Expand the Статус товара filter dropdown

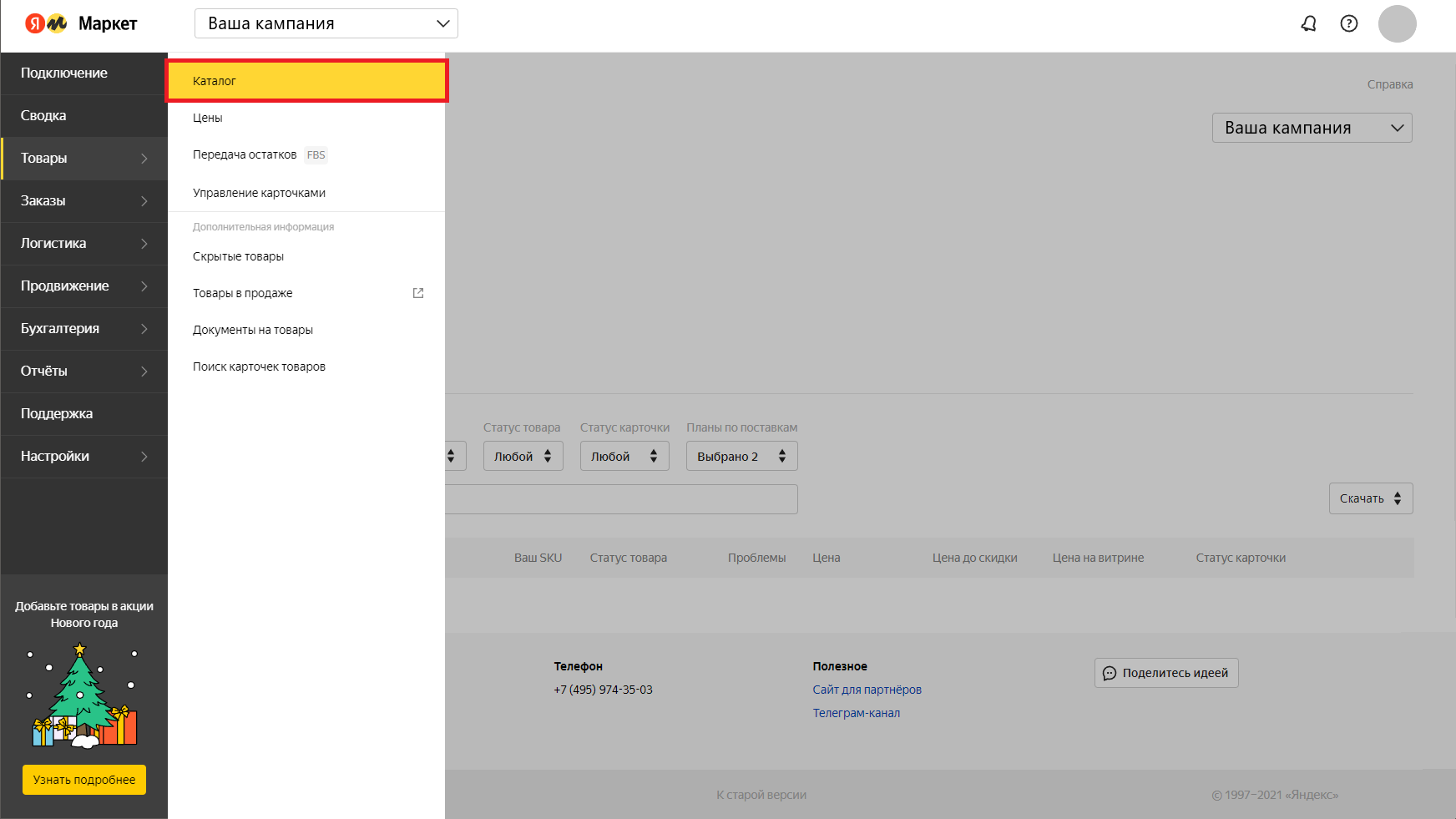coord(523,456)
